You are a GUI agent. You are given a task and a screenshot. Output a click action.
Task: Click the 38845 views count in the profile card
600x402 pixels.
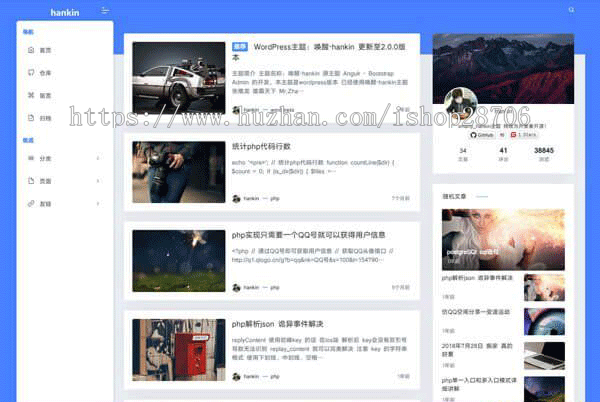544,153
